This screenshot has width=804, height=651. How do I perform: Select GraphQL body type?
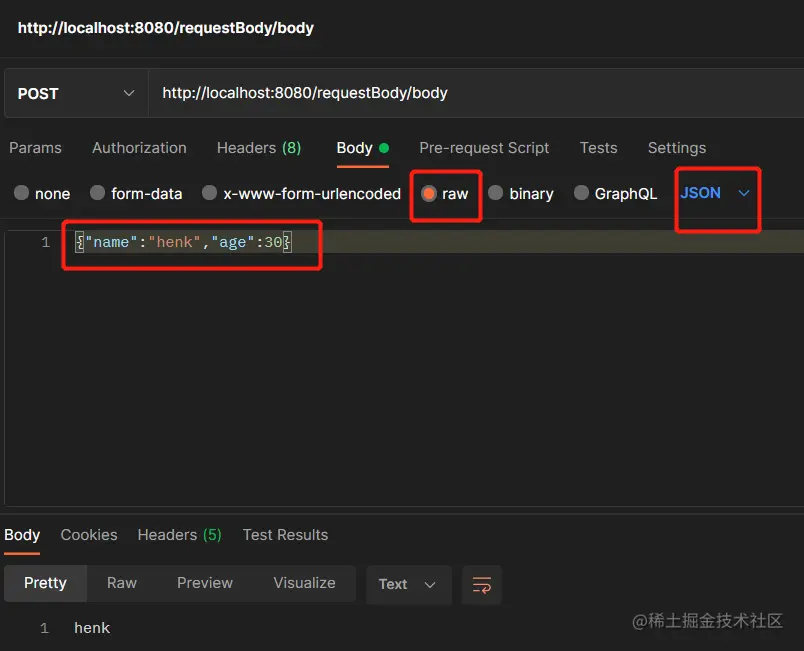pos(615,194)
